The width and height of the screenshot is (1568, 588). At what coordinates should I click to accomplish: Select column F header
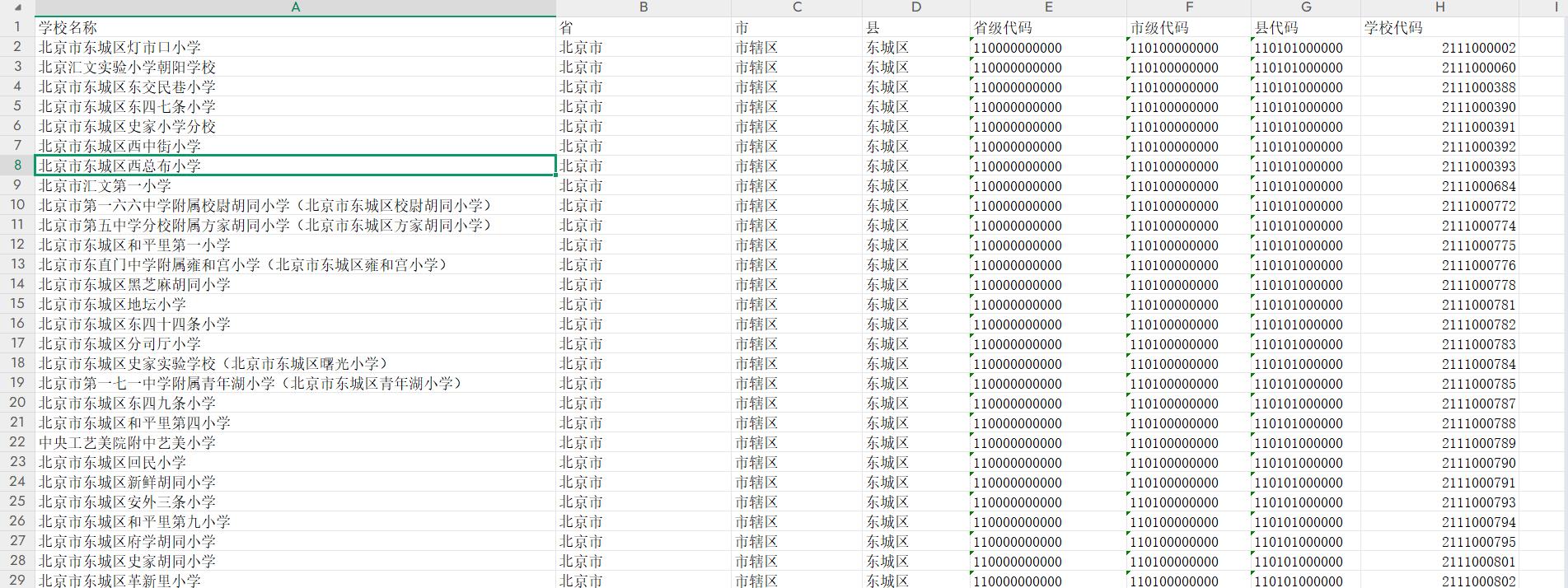point(1188,7)
